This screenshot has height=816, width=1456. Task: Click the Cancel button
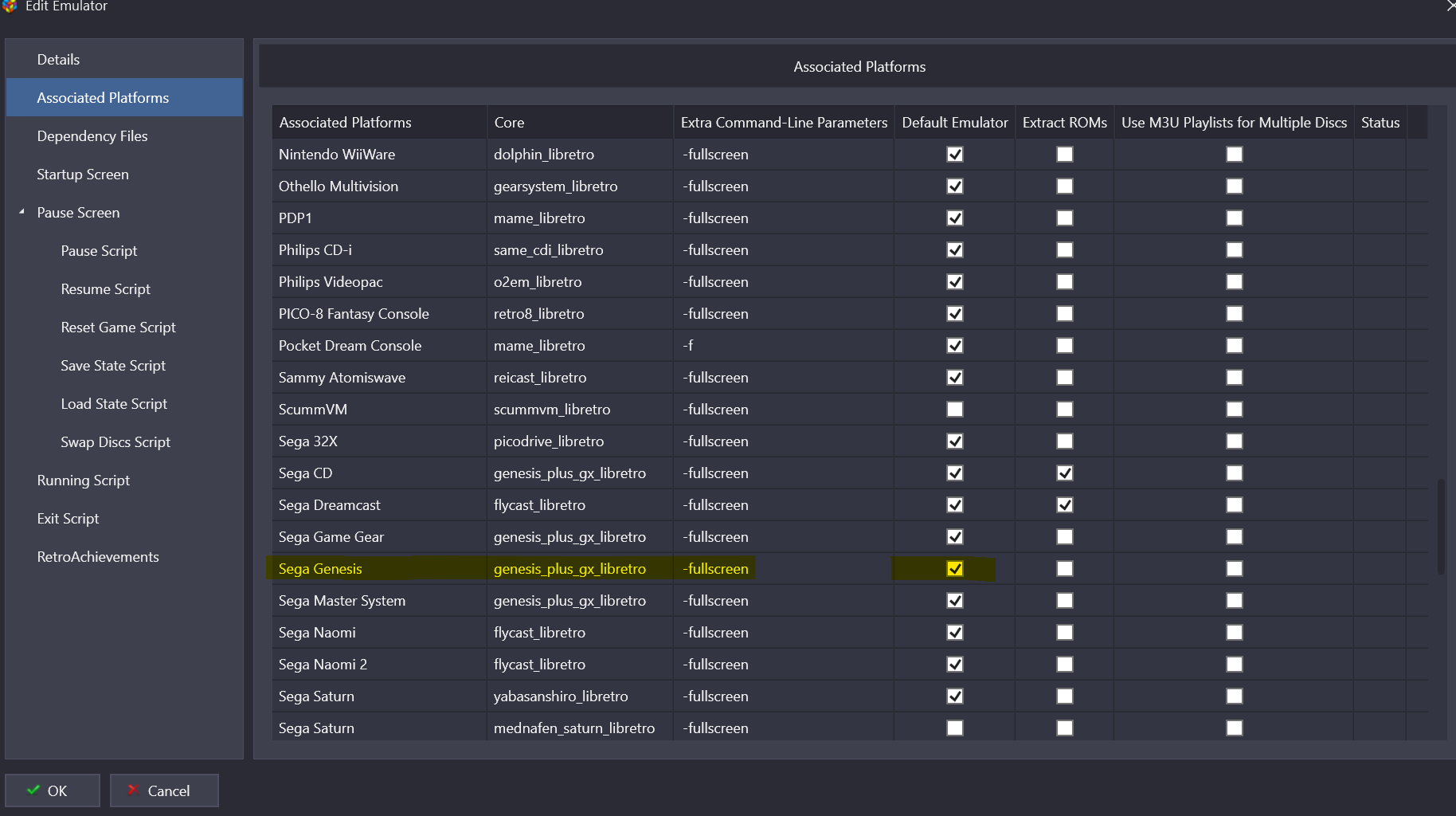164,790
